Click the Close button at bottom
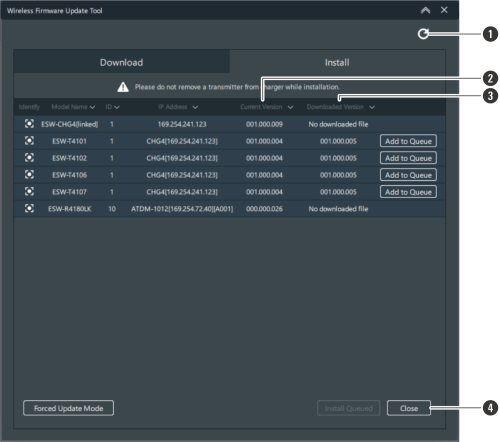This screenshot has height=442, width=500. click(409, 408)
